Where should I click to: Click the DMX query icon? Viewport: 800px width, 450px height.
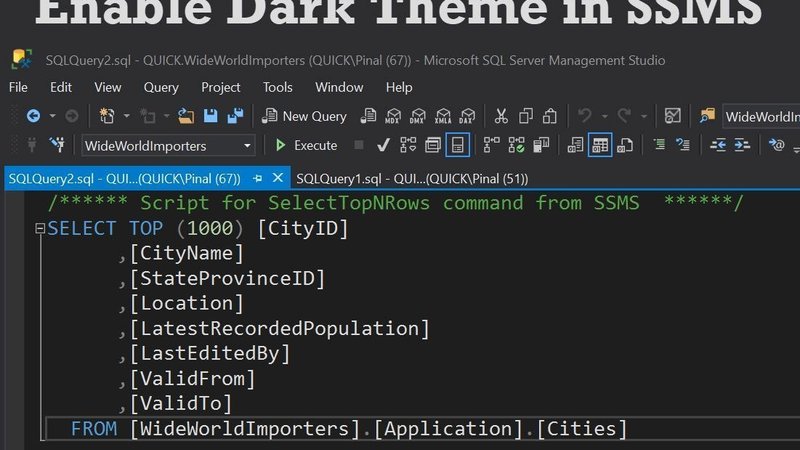tap(416, 116)
